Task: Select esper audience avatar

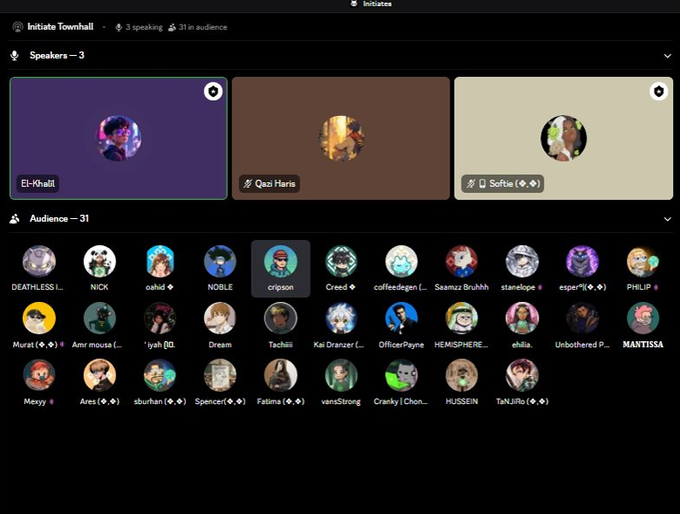Action: tap(582, 262)
